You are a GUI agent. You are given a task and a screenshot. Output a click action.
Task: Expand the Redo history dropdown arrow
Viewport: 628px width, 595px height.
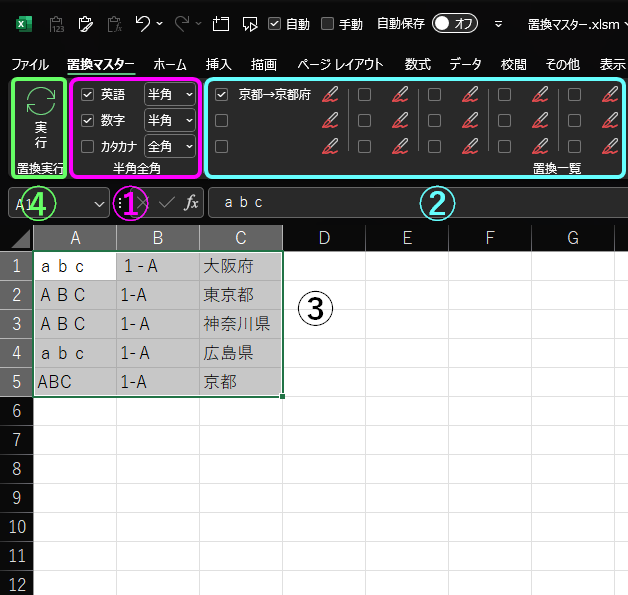(x=198, y=24)
